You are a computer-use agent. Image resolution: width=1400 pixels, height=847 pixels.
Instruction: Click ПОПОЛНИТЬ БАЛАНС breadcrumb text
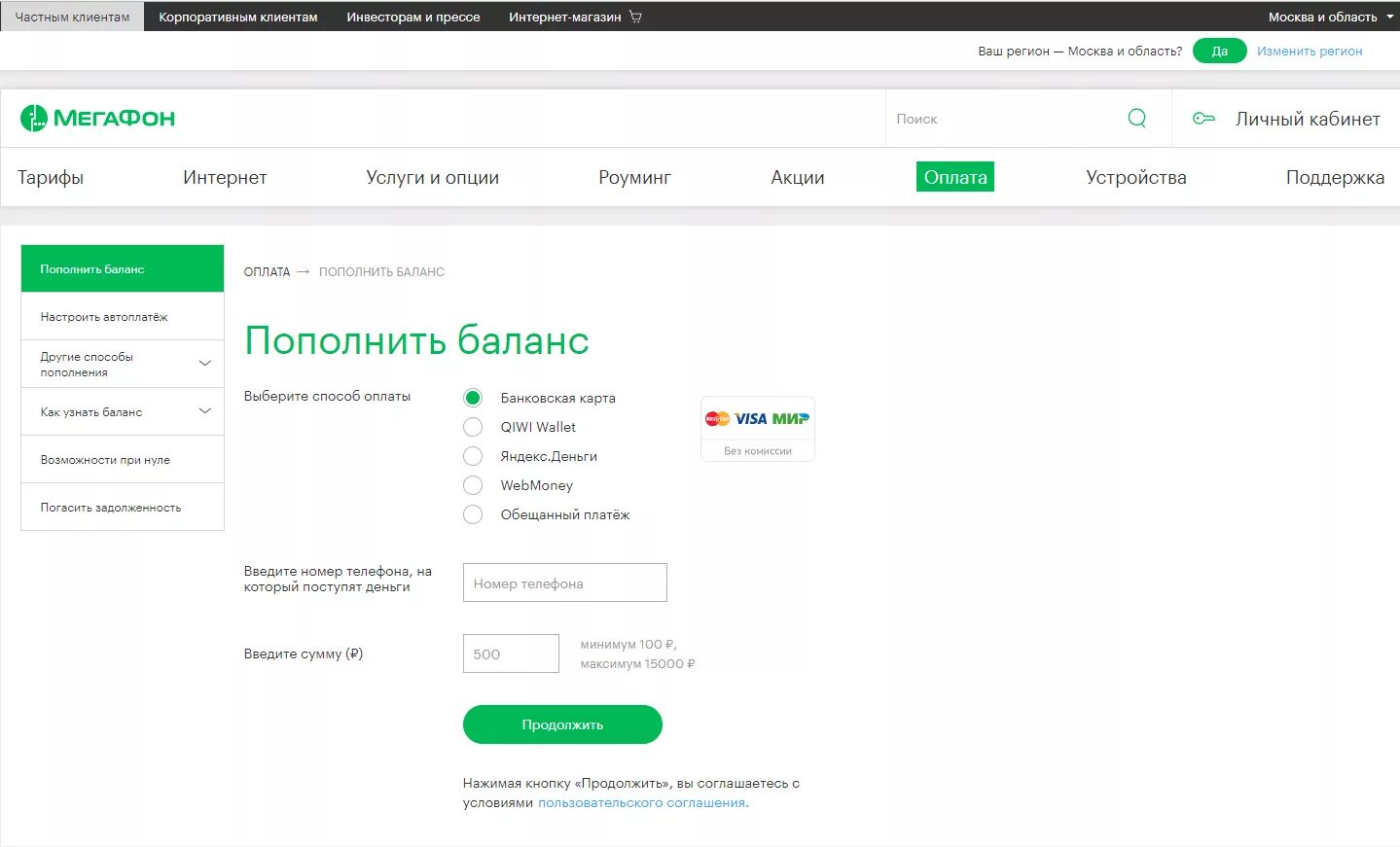(381, 272)
